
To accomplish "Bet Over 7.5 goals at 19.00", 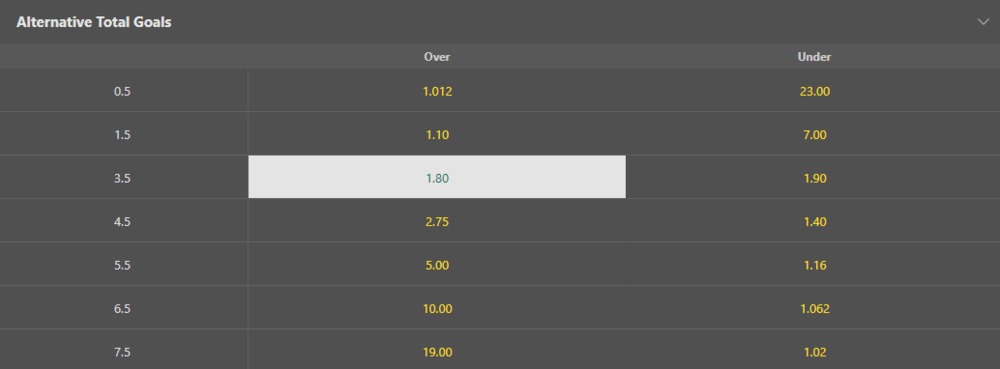I will (437, 350).
